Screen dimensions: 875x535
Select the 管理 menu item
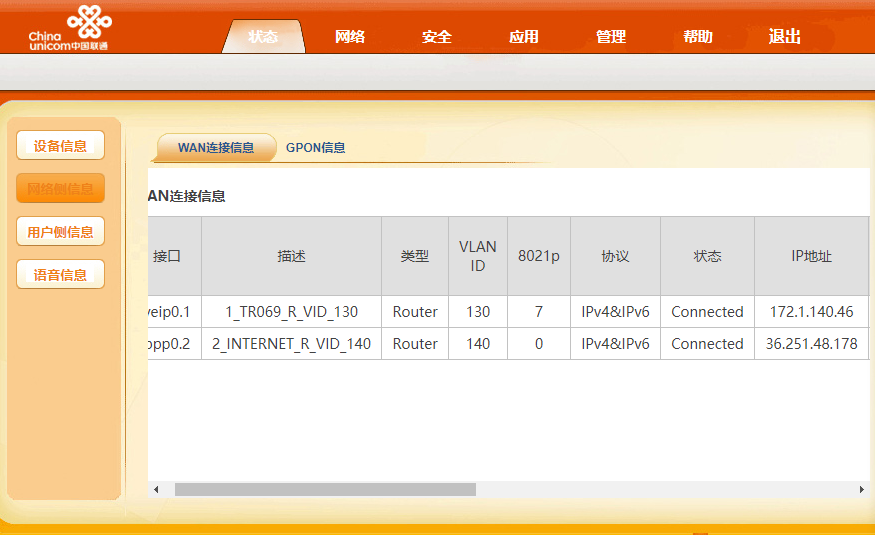pos(610,37)
